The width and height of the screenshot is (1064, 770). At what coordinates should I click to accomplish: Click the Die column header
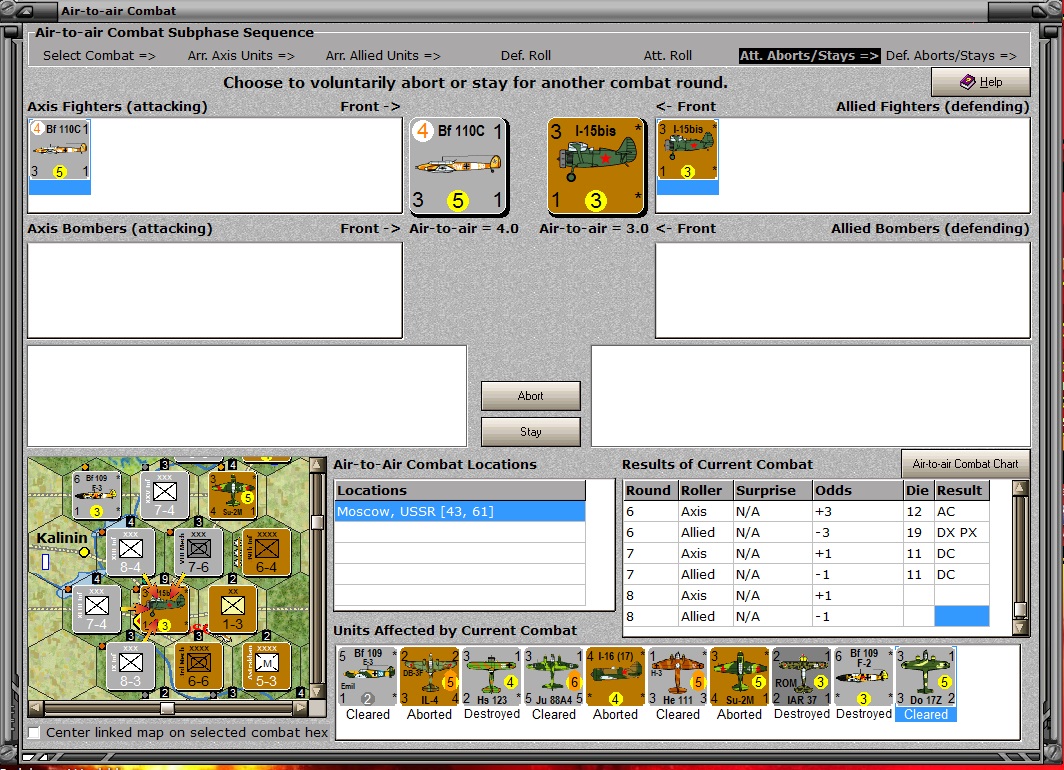pos(919,490)
